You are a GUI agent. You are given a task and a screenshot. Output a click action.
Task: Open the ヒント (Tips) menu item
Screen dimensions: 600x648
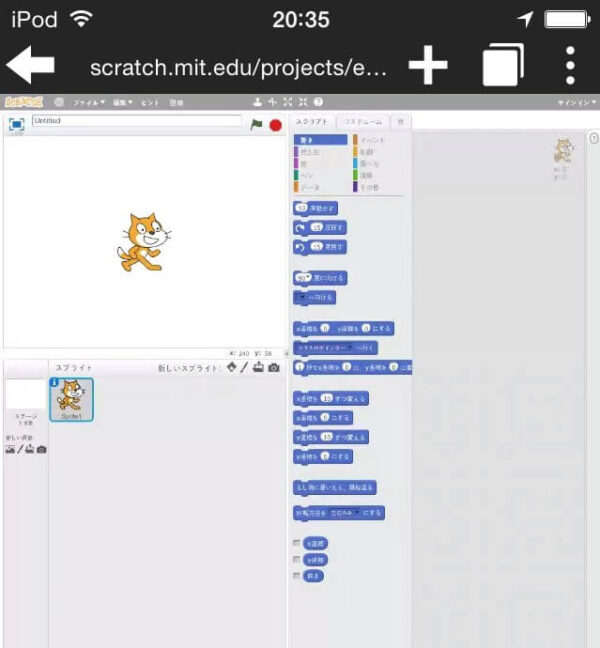[150, 102]
